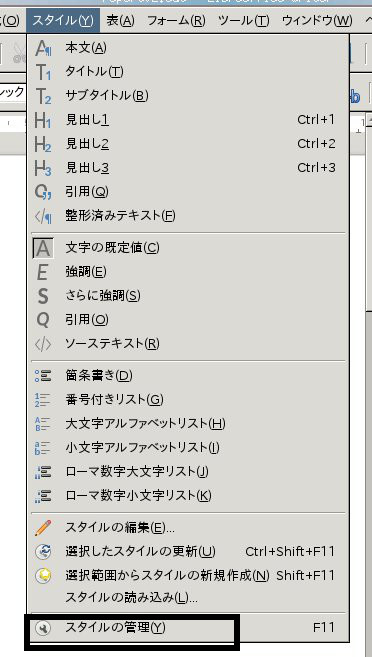This screenshot has height=657, width=372.
Task: Click the 本文 paragraph style icon
Action: tap(43, 48)
